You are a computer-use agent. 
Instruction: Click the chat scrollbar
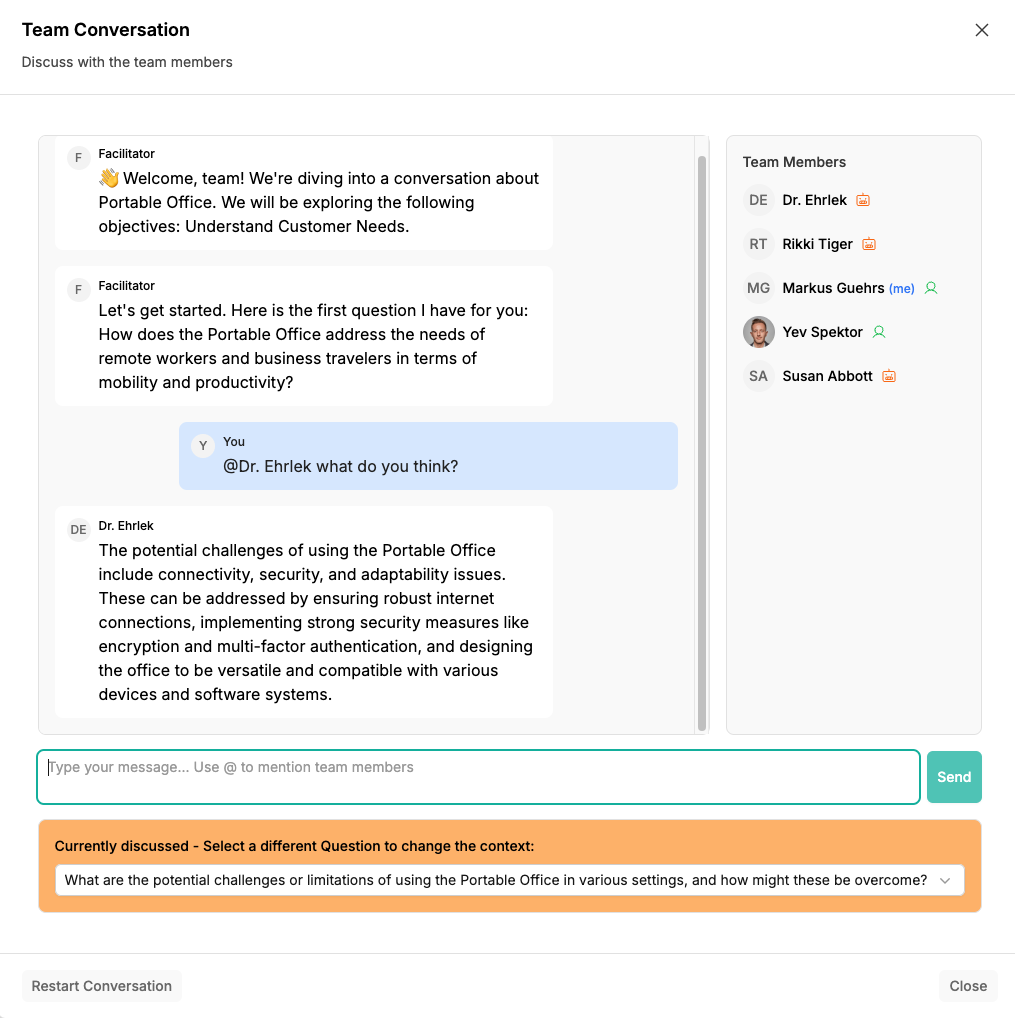(702, 440)
